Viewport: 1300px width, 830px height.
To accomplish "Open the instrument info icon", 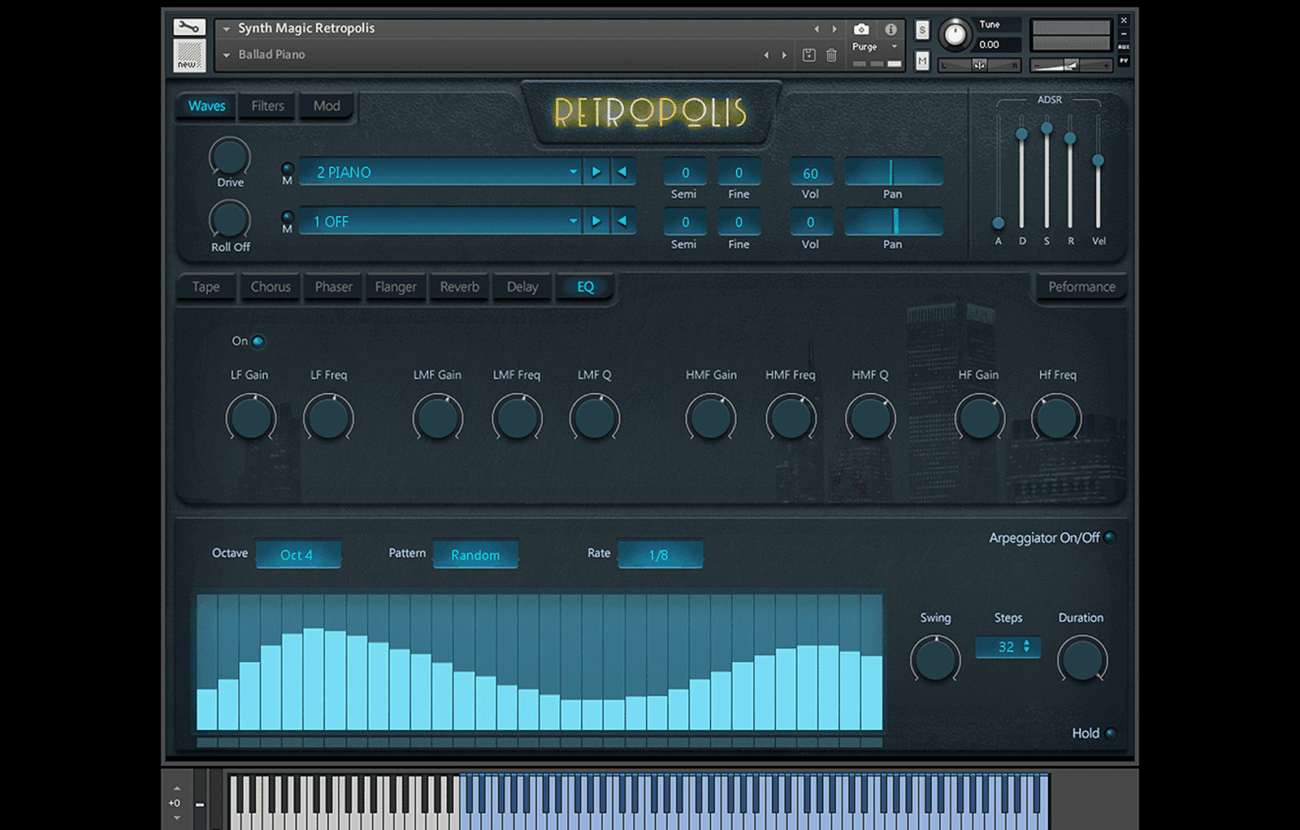I will 891,29.
